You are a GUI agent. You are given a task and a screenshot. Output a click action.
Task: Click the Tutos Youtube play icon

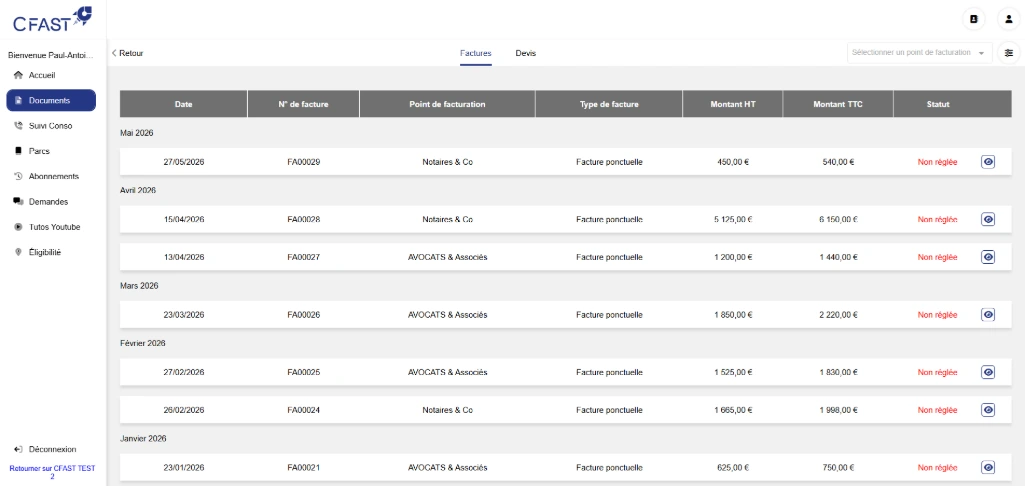point(18,227)
